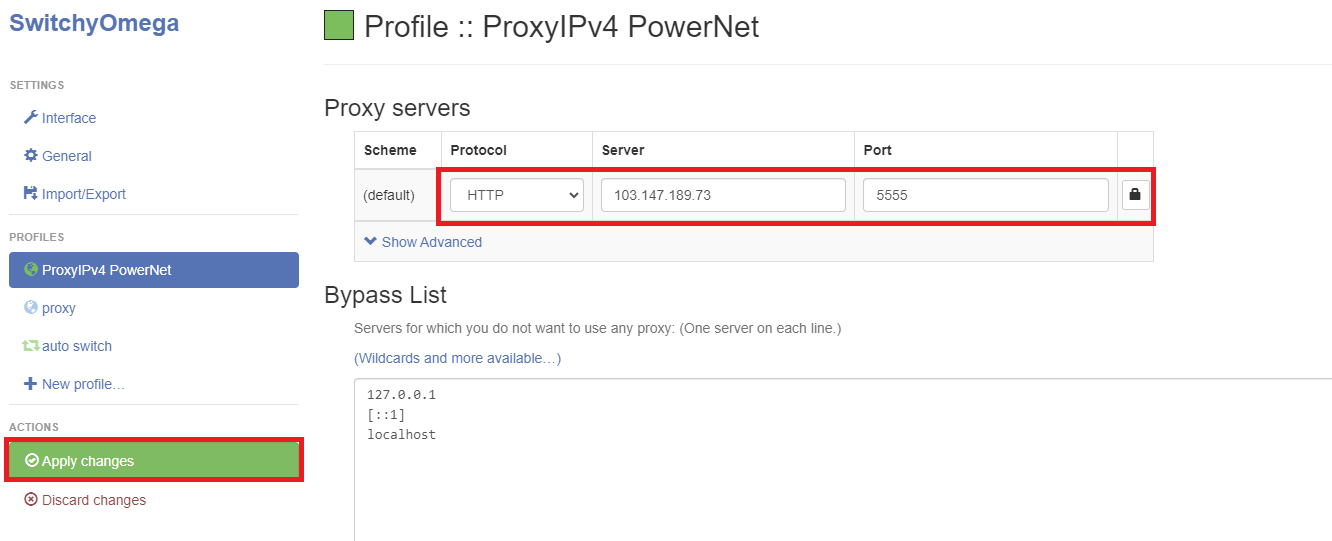Click the green profile color swatch

[339, 25]
